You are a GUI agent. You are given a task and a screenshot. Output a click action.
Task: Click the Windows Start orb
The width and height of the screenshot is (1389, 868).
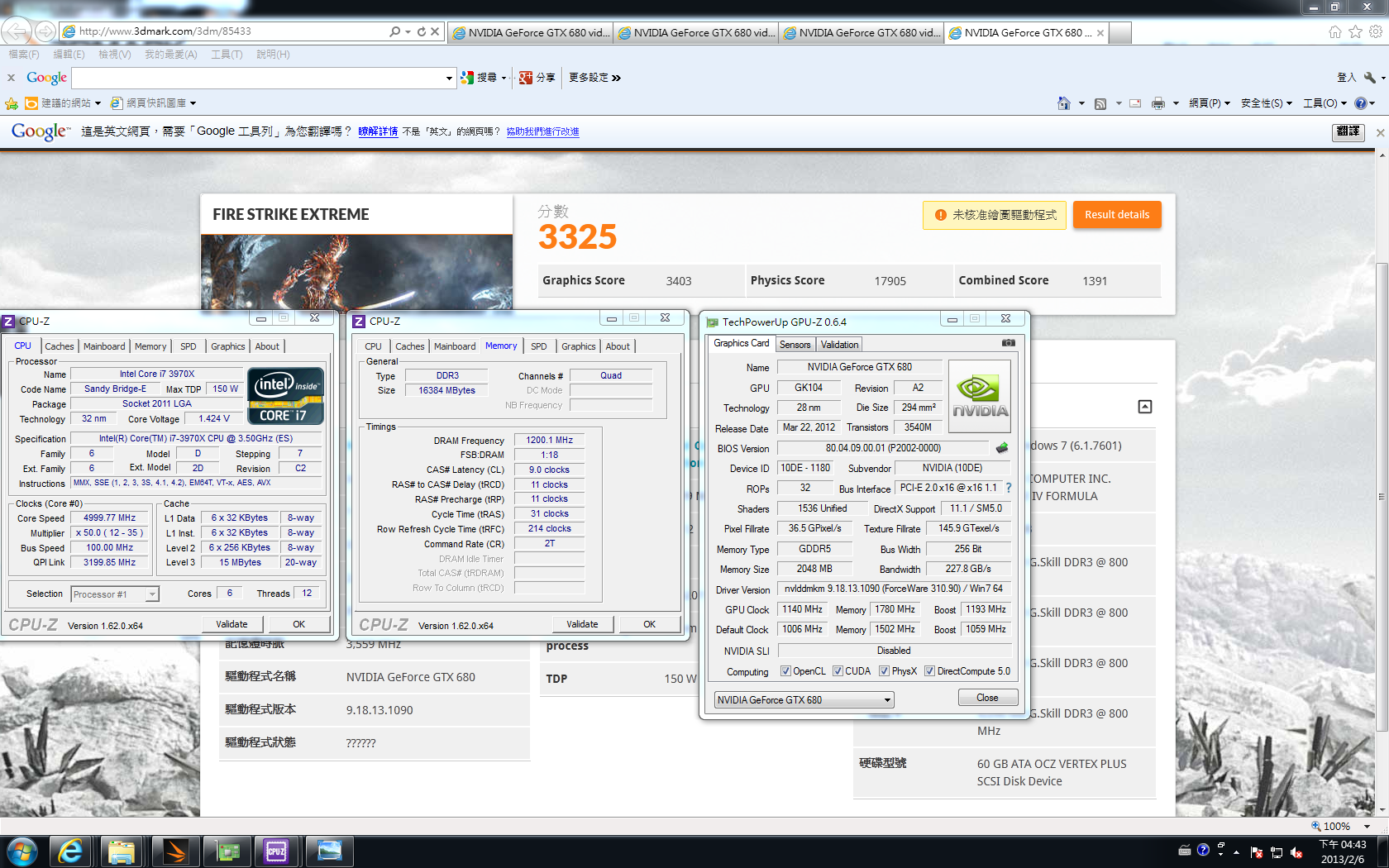(21, 851)
